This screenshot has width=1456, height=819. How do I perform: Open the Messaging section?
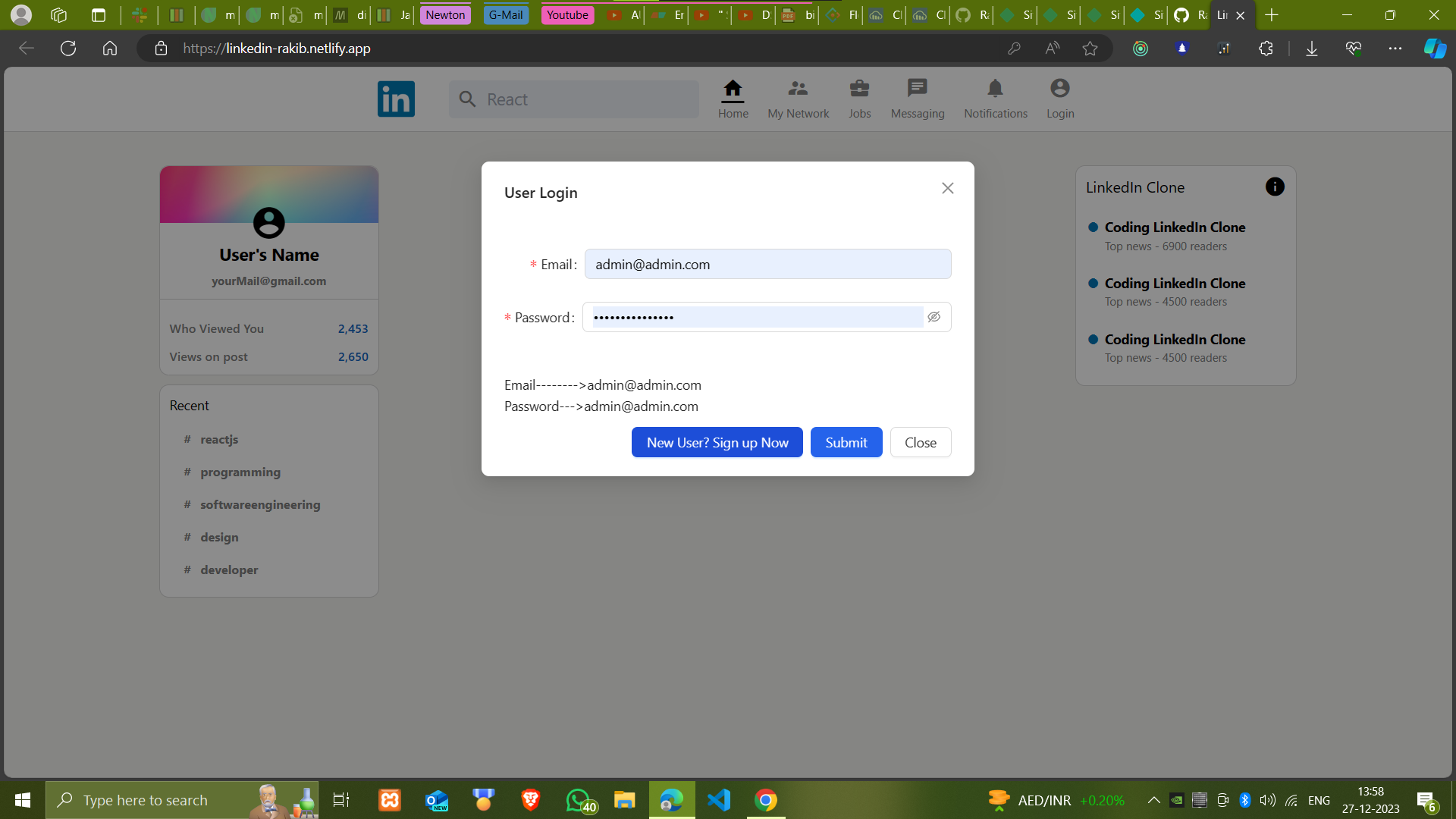point(918,99)
